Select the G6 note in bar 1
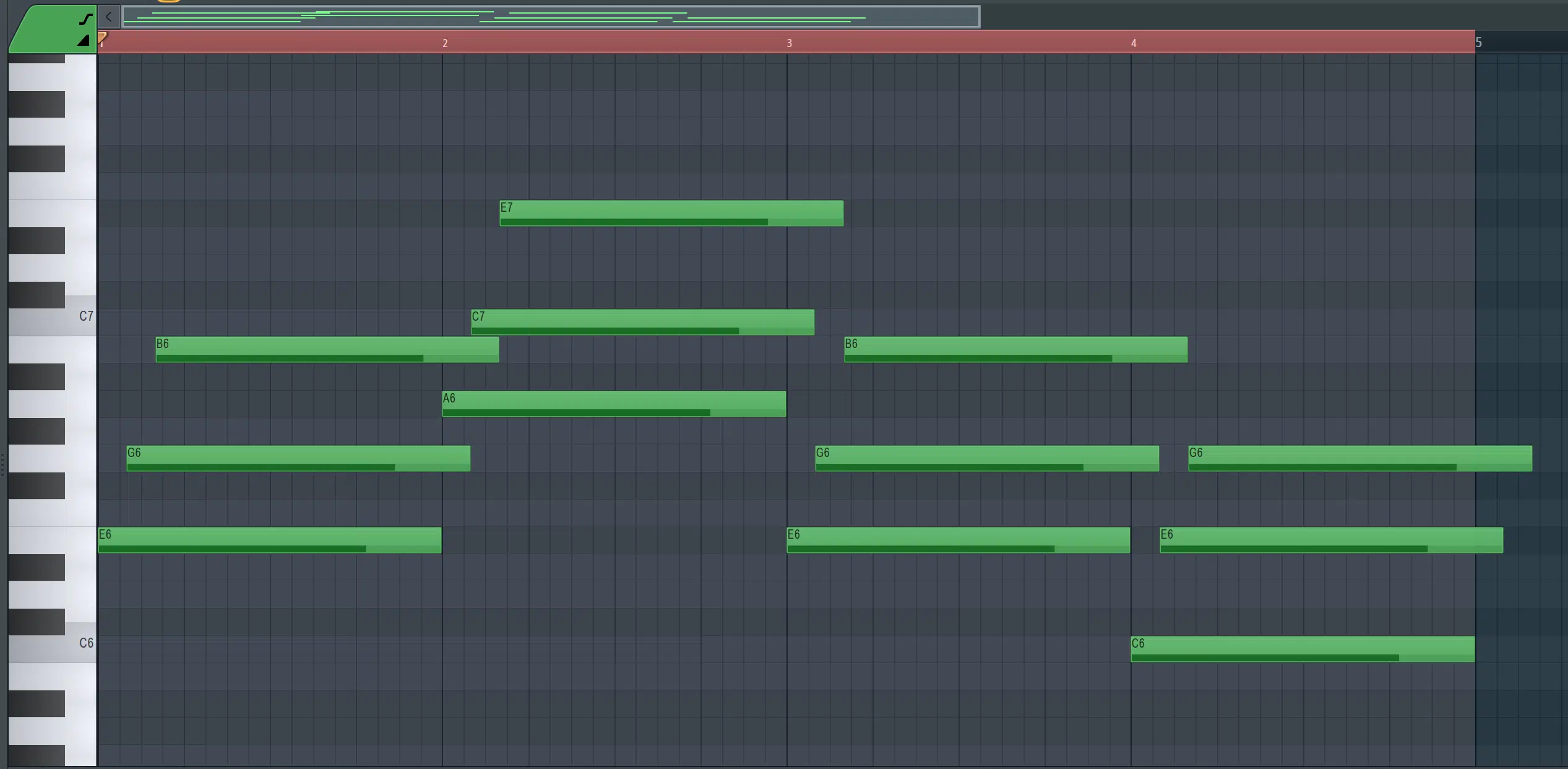 (298, 458)
